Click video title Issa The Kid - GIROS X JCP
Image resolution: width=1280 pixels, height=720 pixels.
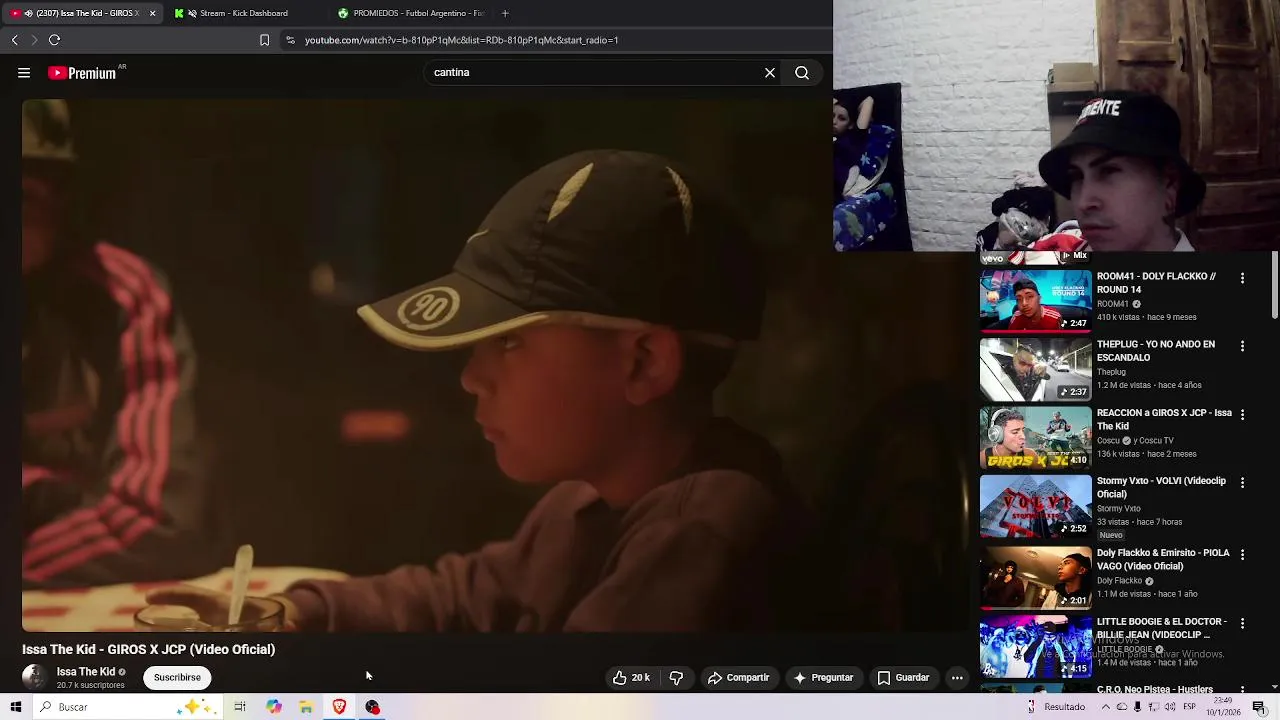(x=148, y=649)
